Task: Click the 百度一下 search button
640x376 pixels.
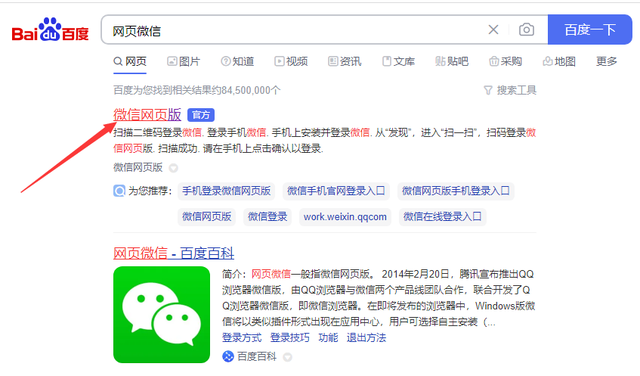Action: click(590, 29)
